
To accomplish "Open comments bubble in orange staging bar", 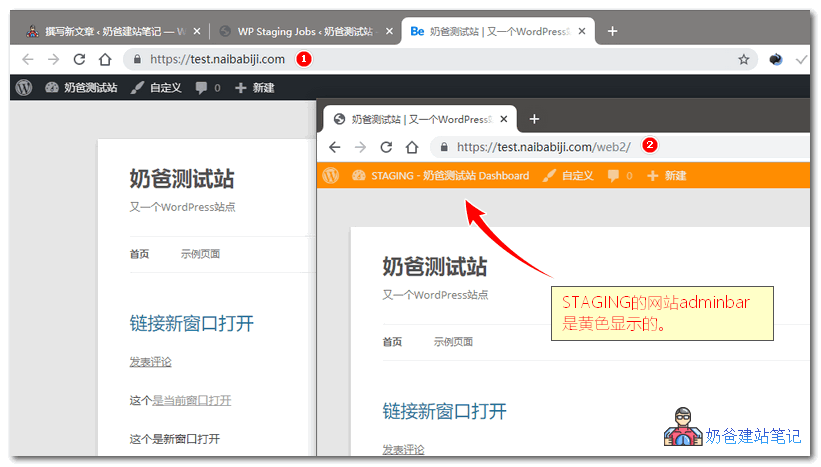I will (x=619, y=175).
